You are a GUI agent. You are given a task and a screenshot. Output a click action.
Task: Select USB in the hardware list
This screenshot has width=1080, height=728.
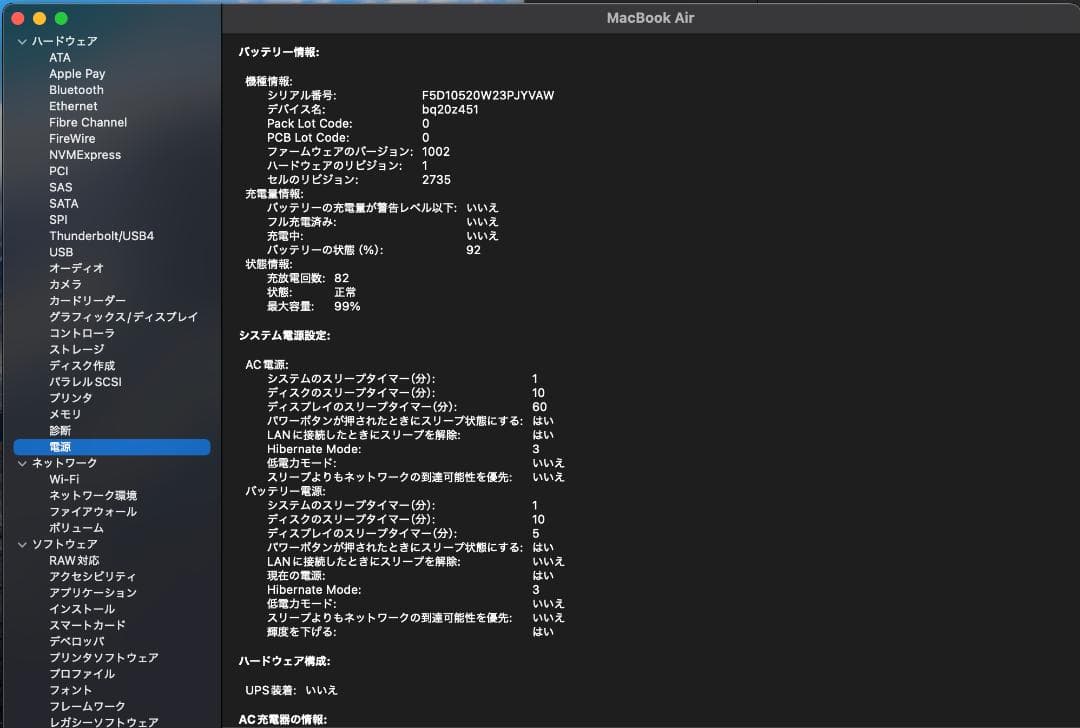(x=61, y=252)
